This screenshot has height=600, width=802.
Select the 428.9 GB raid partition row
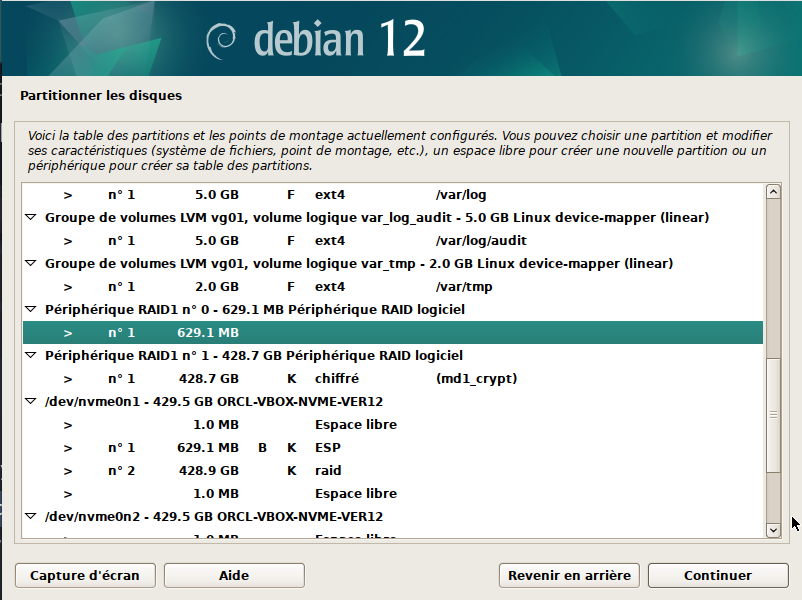coord(393,471)
